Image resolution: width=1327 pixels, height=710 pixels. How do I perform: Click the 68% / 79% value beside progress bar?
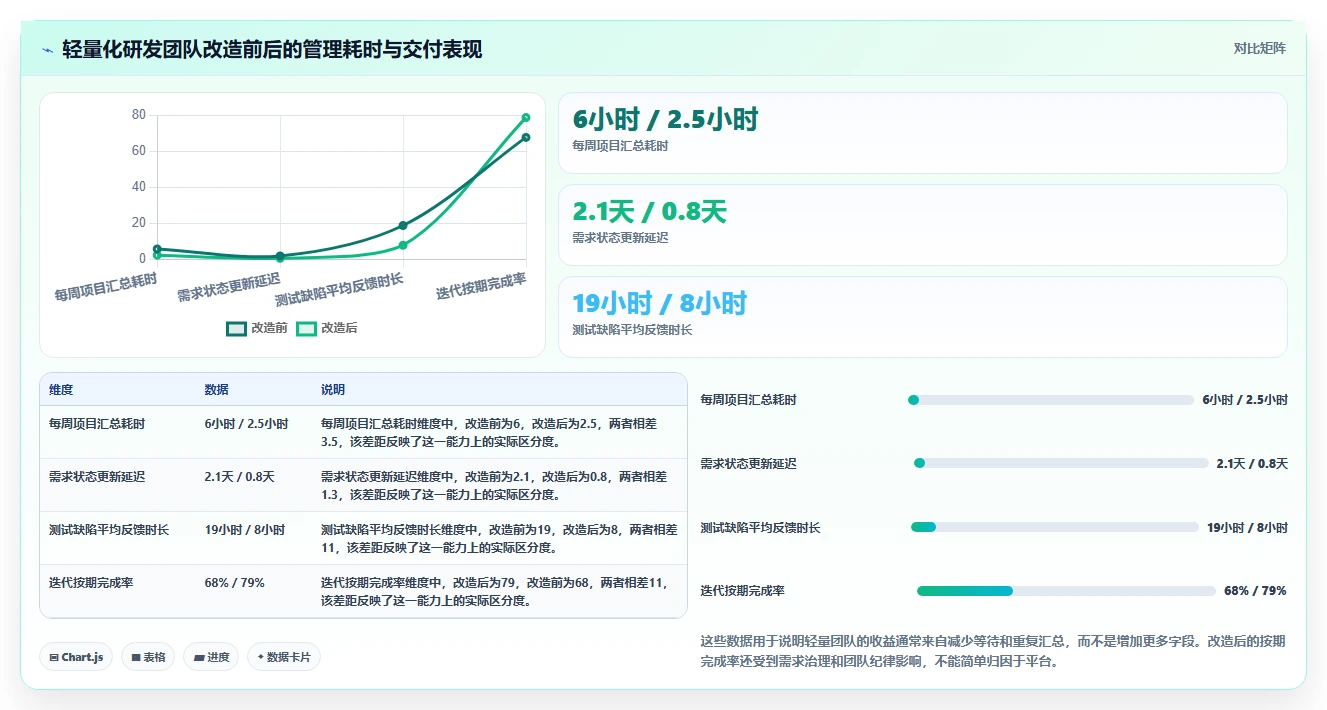(x=1255, y=591)
